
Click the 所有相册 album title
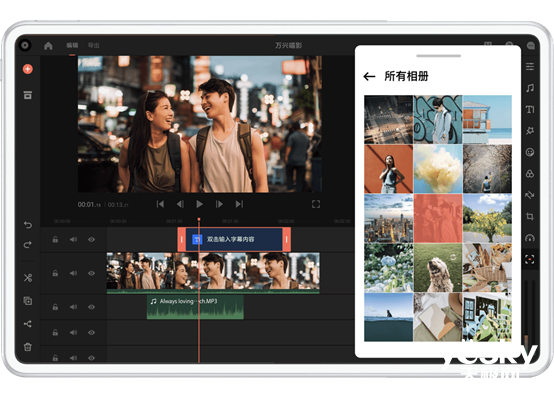[x=406, y=76]
